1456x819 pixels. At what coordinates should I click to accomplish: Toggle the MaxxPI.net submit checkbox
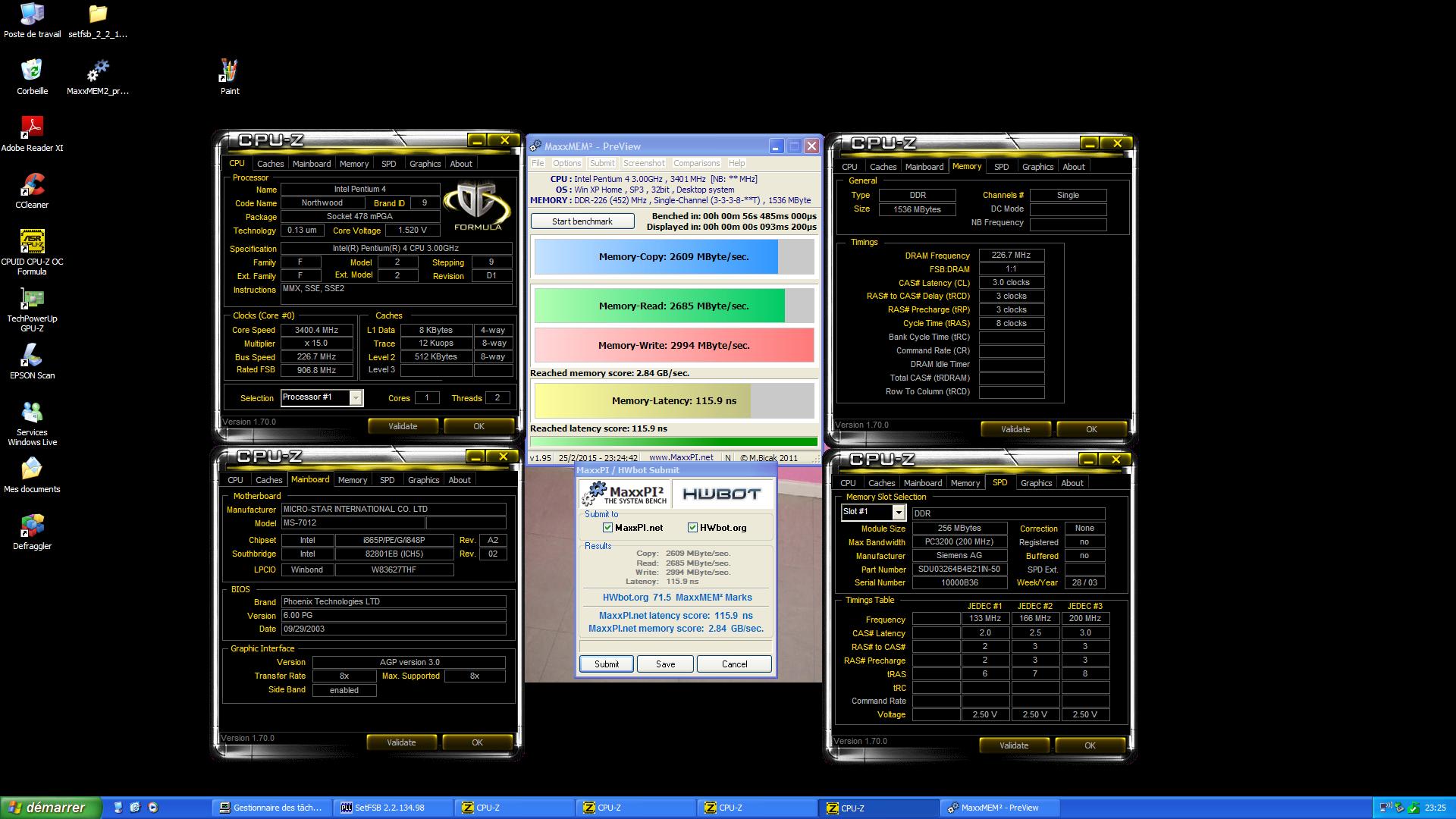pyautogui.click(x=607, y=528)
